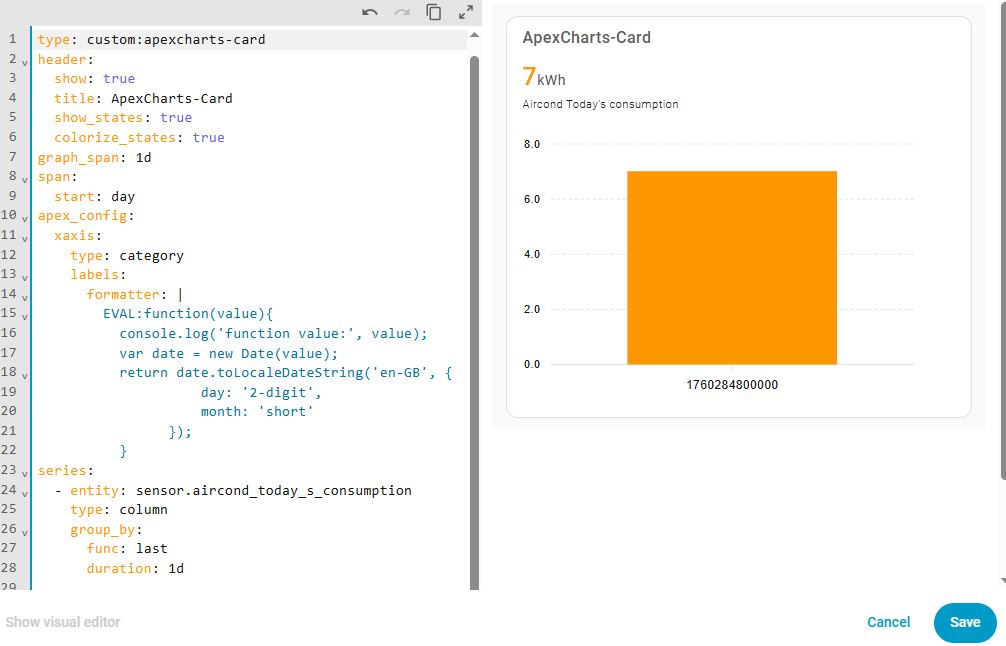Click the 0.0 y-axis label

tap(532, 364)
